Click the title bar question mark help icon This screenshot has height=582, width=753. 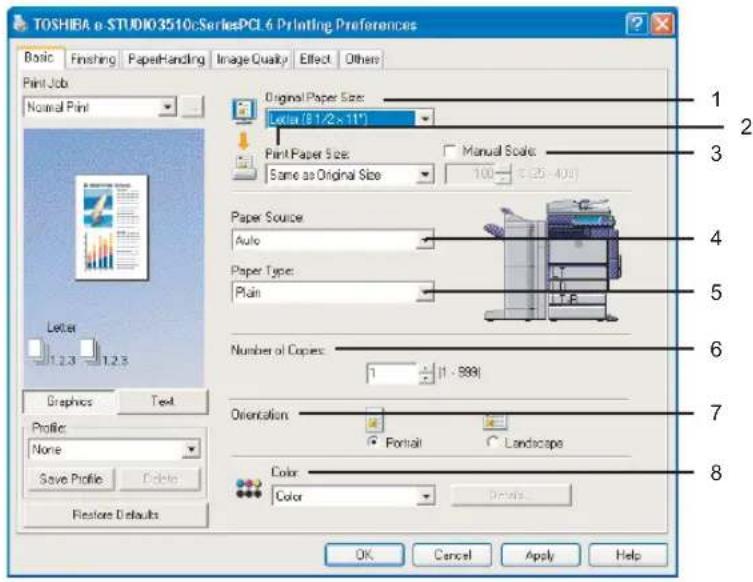pos(636,24)
